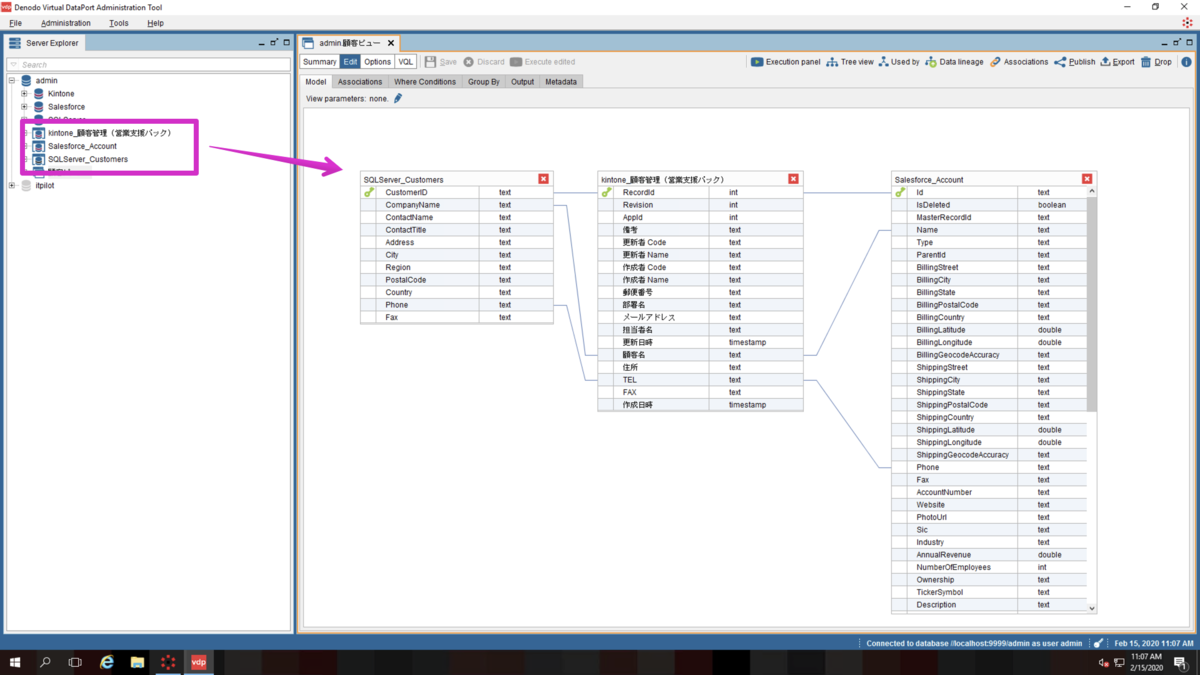Screen dimensions: 1200x675
Task: Drop the view
Action: [1155, 62]
